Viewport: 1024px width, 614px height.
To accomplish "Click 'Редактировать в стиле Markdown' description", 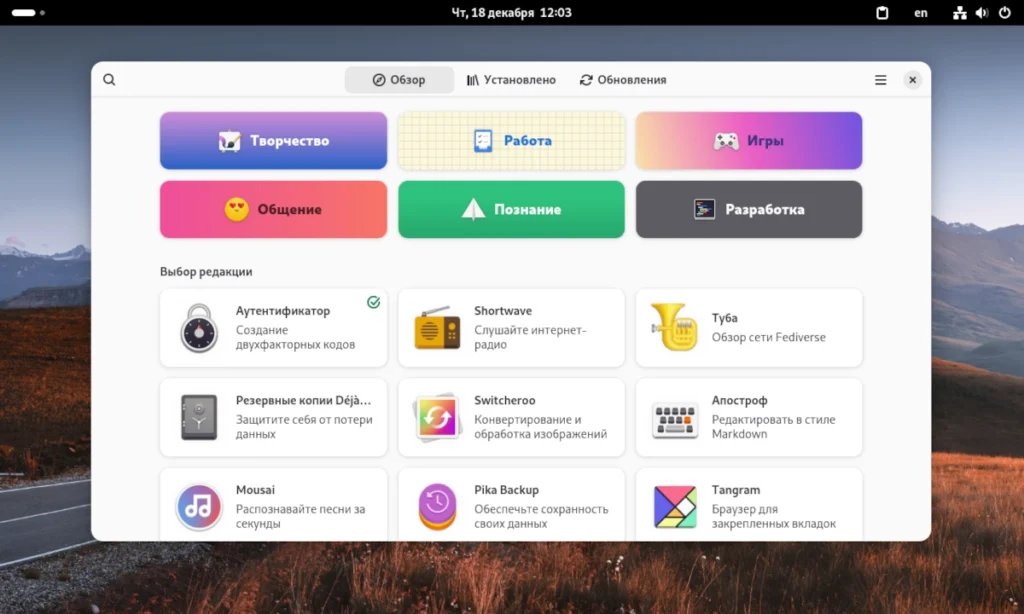I will (x=773, y=427).
